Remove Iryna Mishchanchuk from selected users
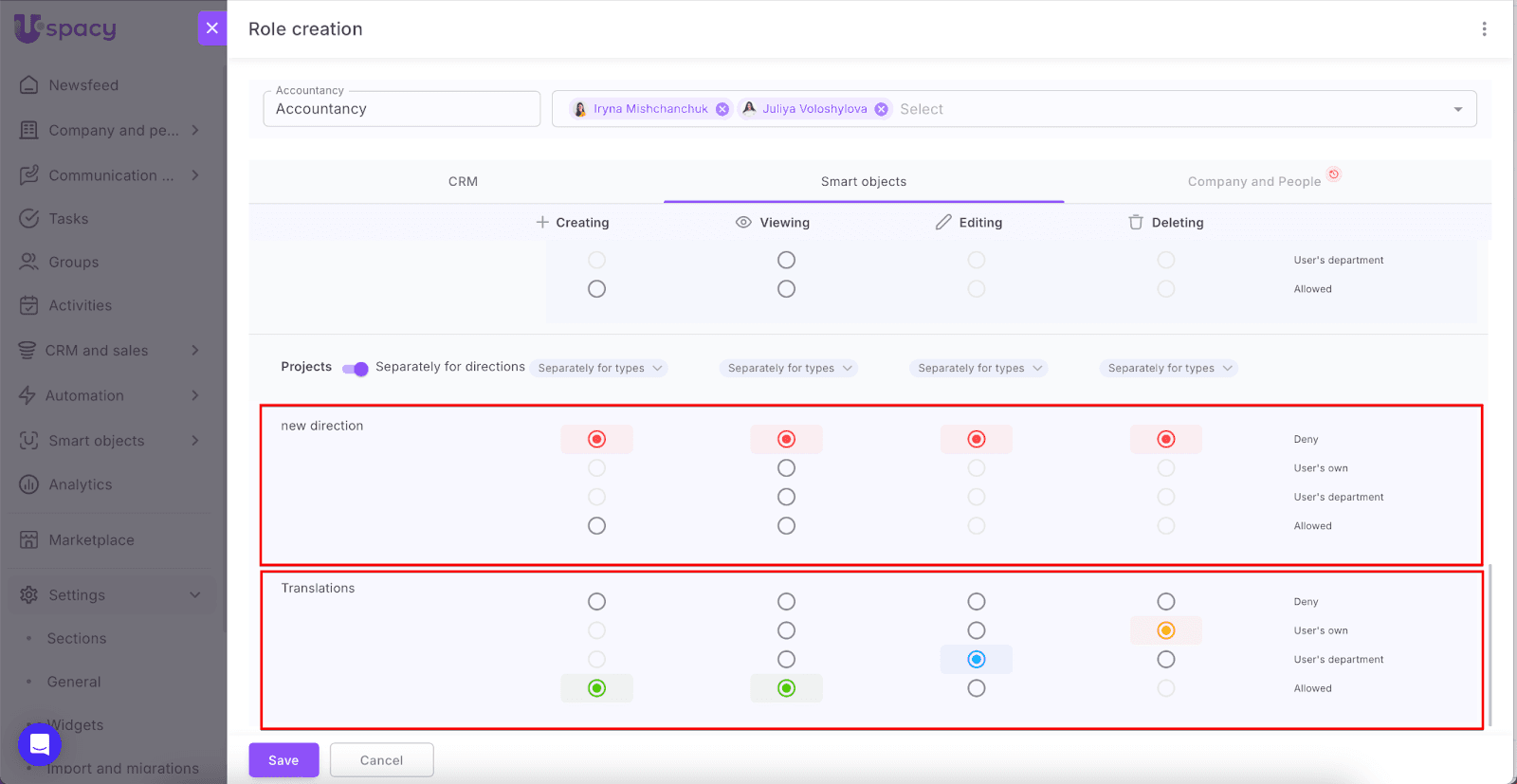Viewport: 1517px width, 784px height. pyautogui.click(x=722, y=109)
